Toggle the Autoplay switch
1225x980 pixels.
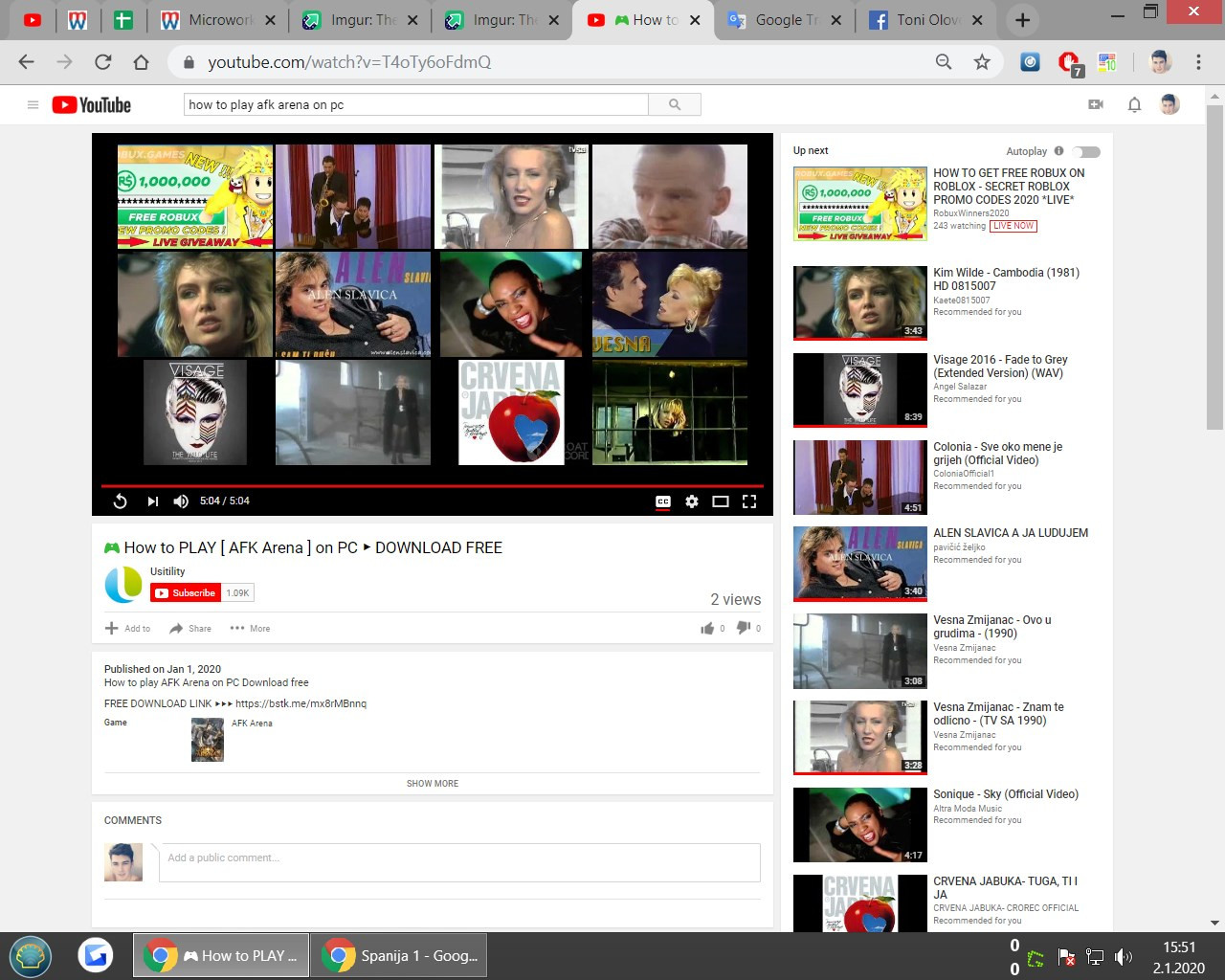(x=1086, y=151)
